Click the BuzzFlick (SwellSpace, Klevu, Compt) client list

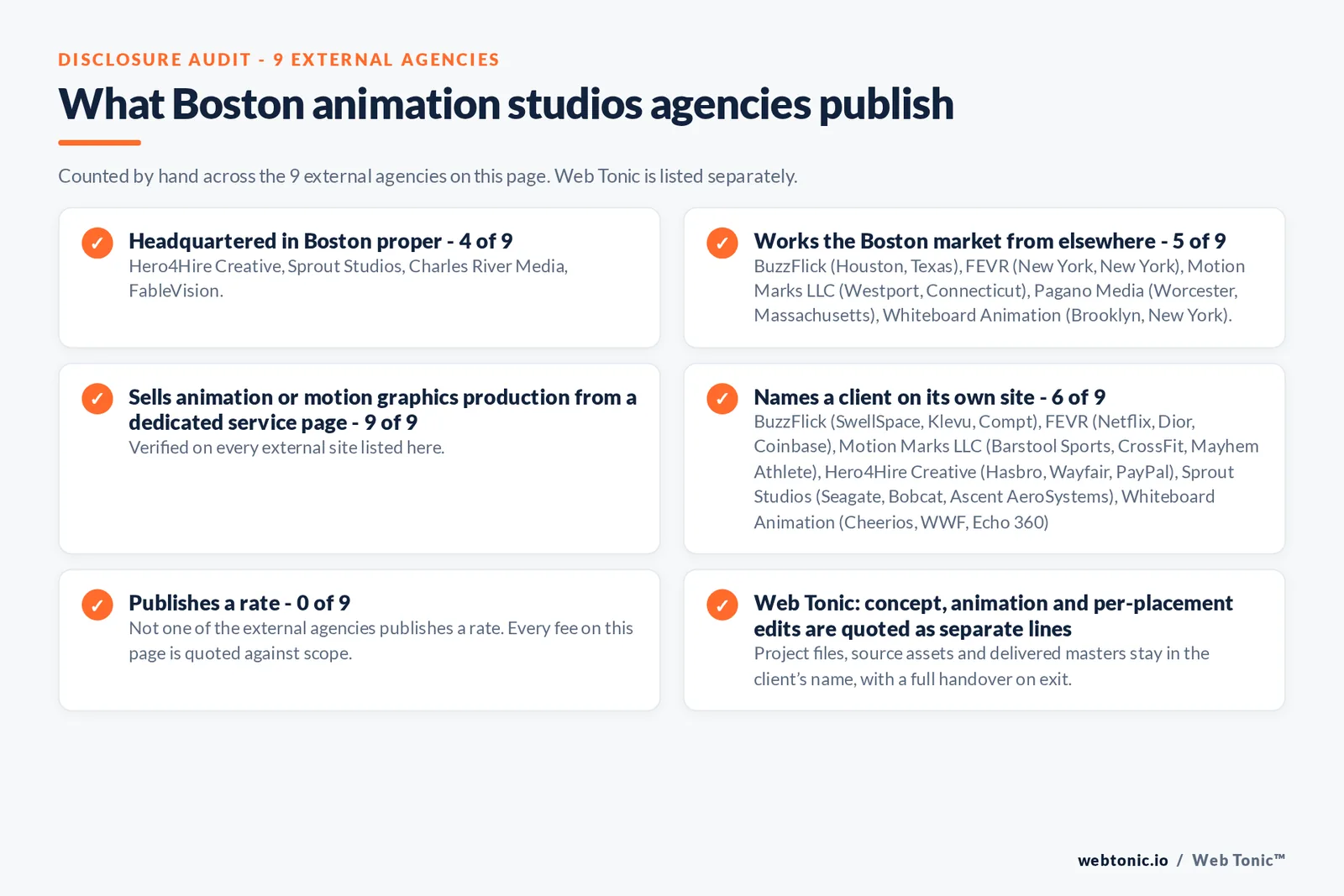[x=1005, y=472]
